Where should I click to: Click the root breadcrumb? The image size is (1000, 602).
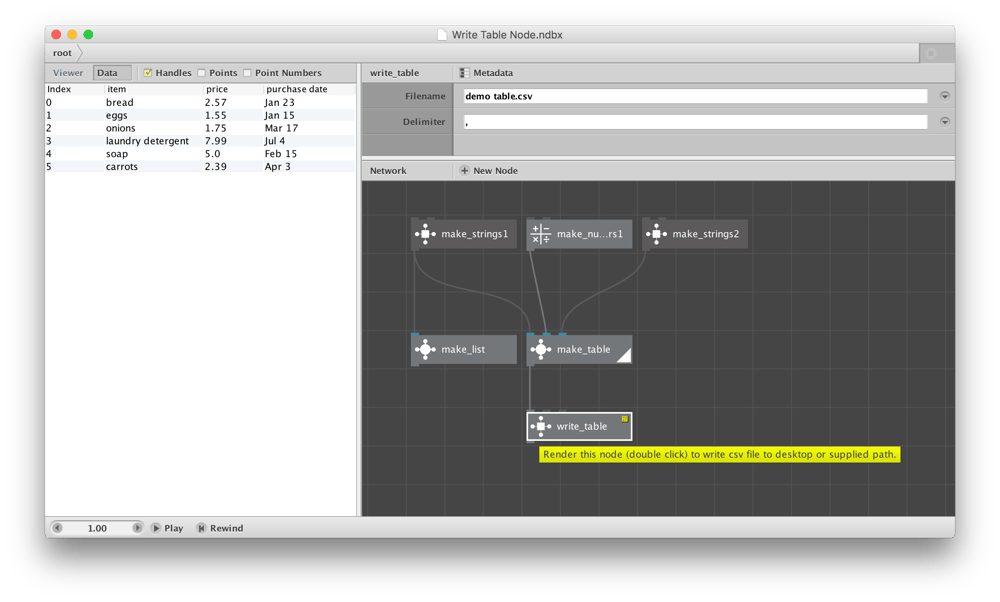(x=62, y=53)
